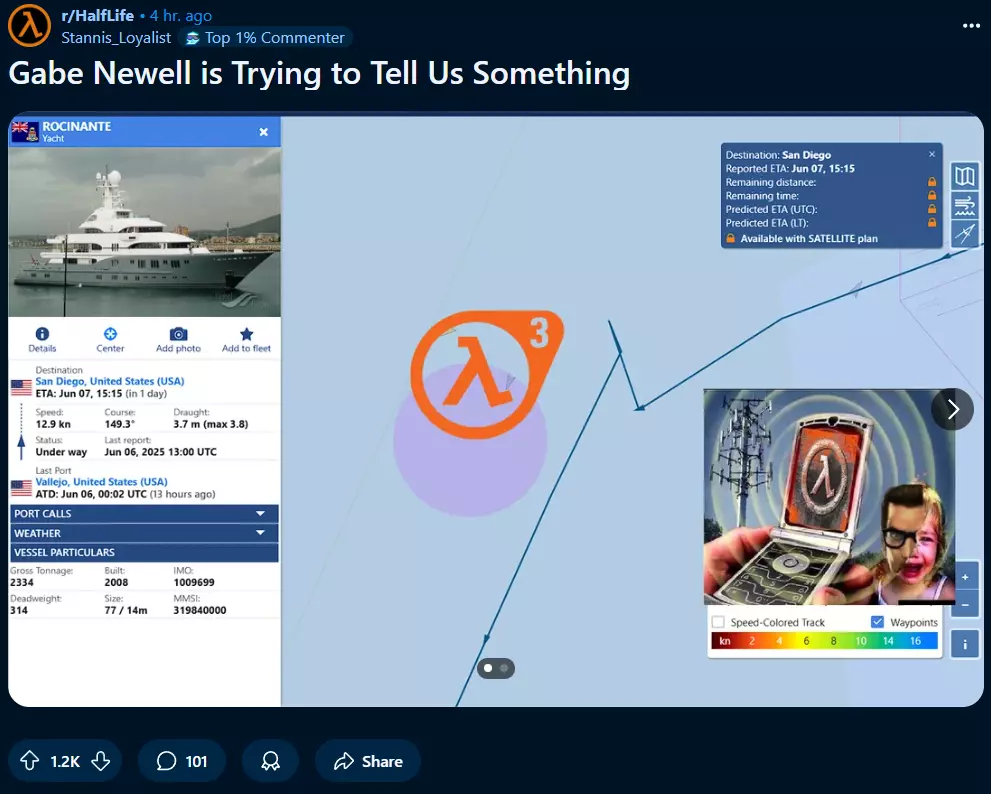Share the post
This screenshot has height=794, width=991.
point(368,760)
